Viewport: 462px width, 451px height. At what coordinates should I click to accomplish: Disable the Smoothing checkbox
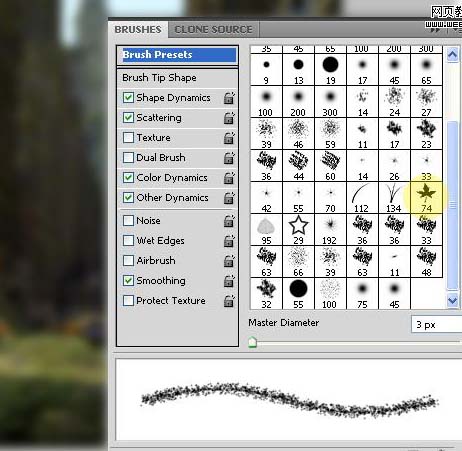point(128,281)
